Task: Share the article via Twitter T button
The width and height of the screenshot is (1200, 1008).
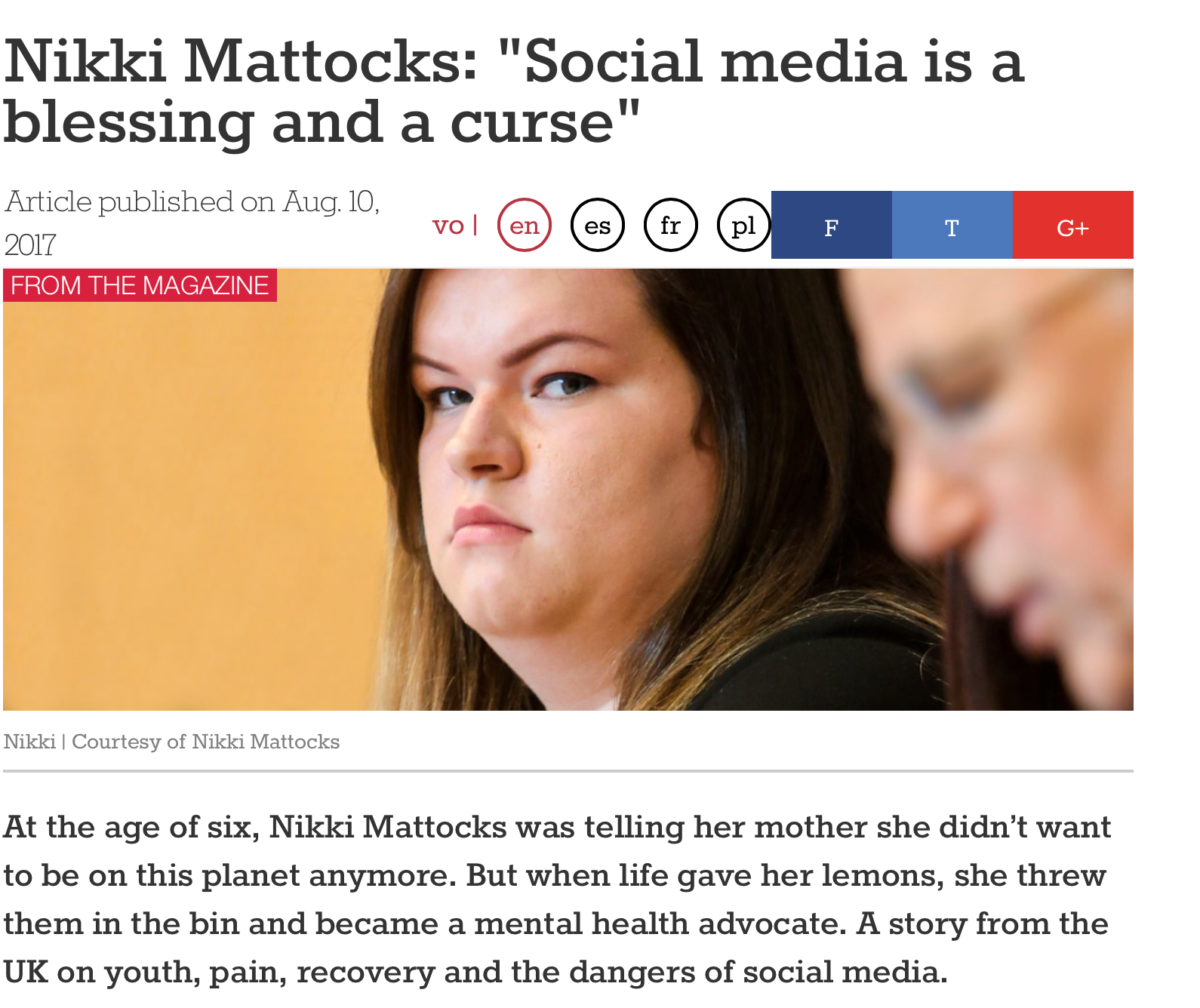Action: [x=952, y=225]
